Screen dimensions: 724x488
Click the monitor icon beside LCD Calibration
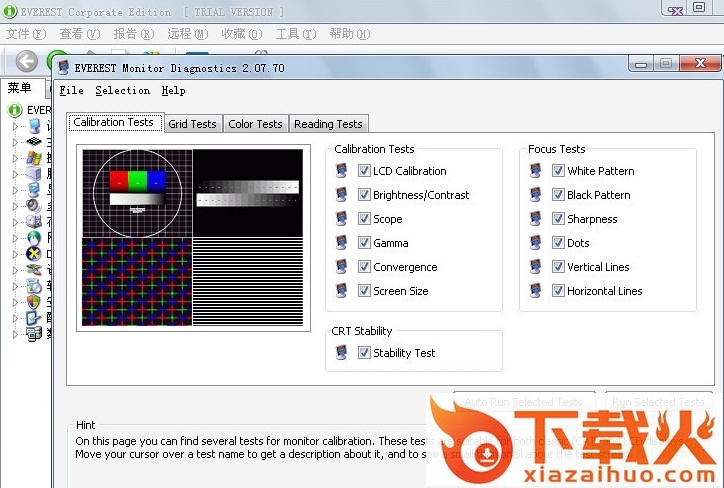coord(341,171)
